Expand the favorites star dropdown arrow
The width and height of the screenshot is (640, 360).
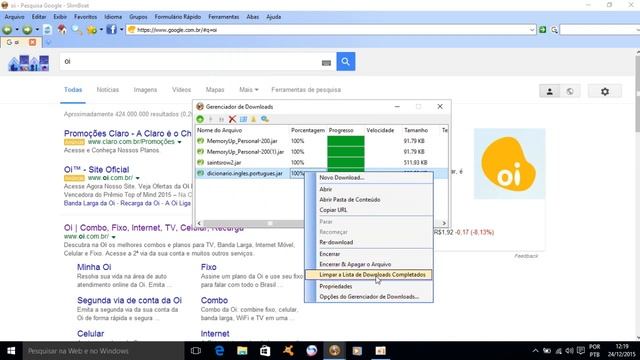(101, 29)
